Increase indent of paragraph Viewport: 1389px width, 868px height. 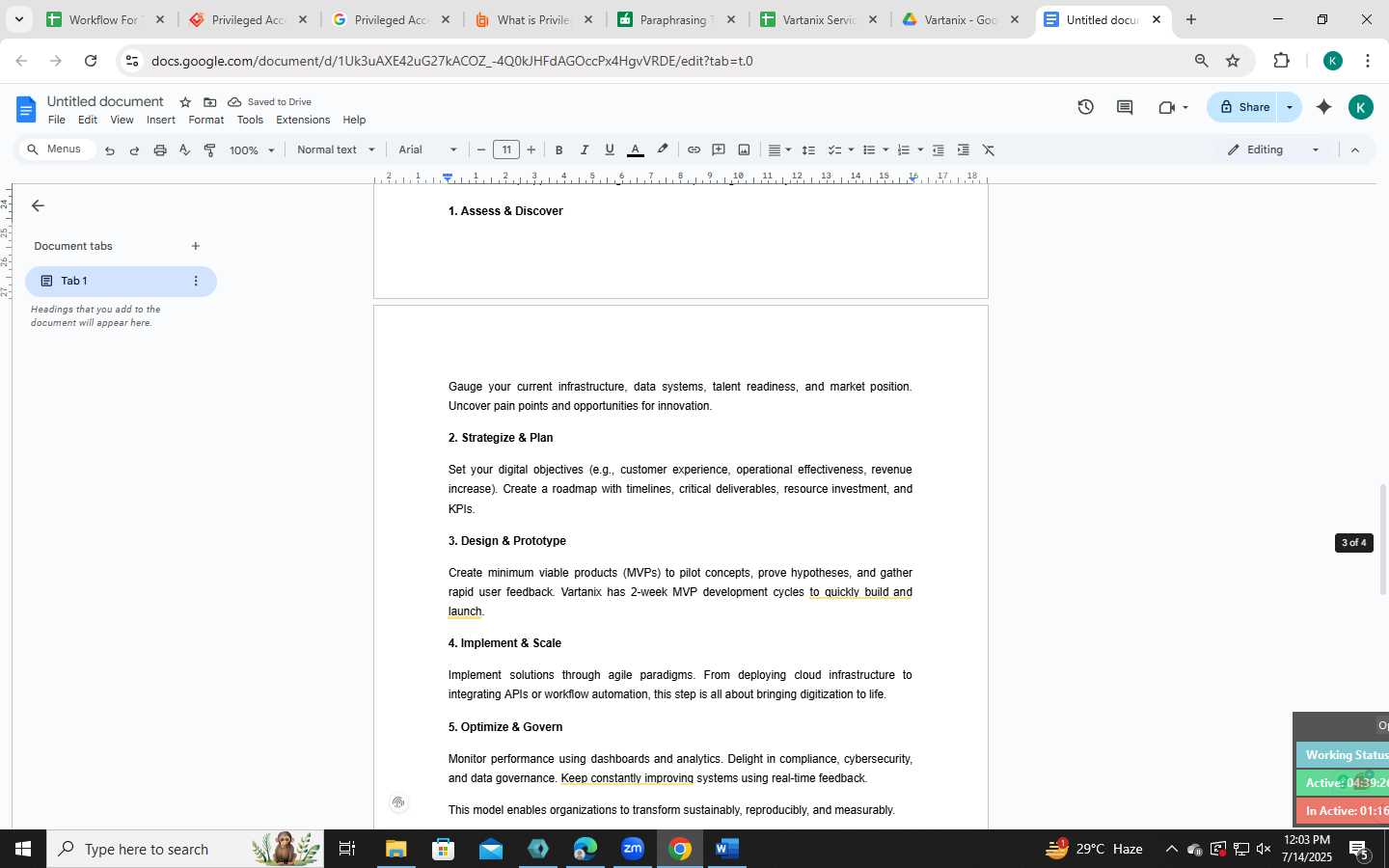(963, 150)
